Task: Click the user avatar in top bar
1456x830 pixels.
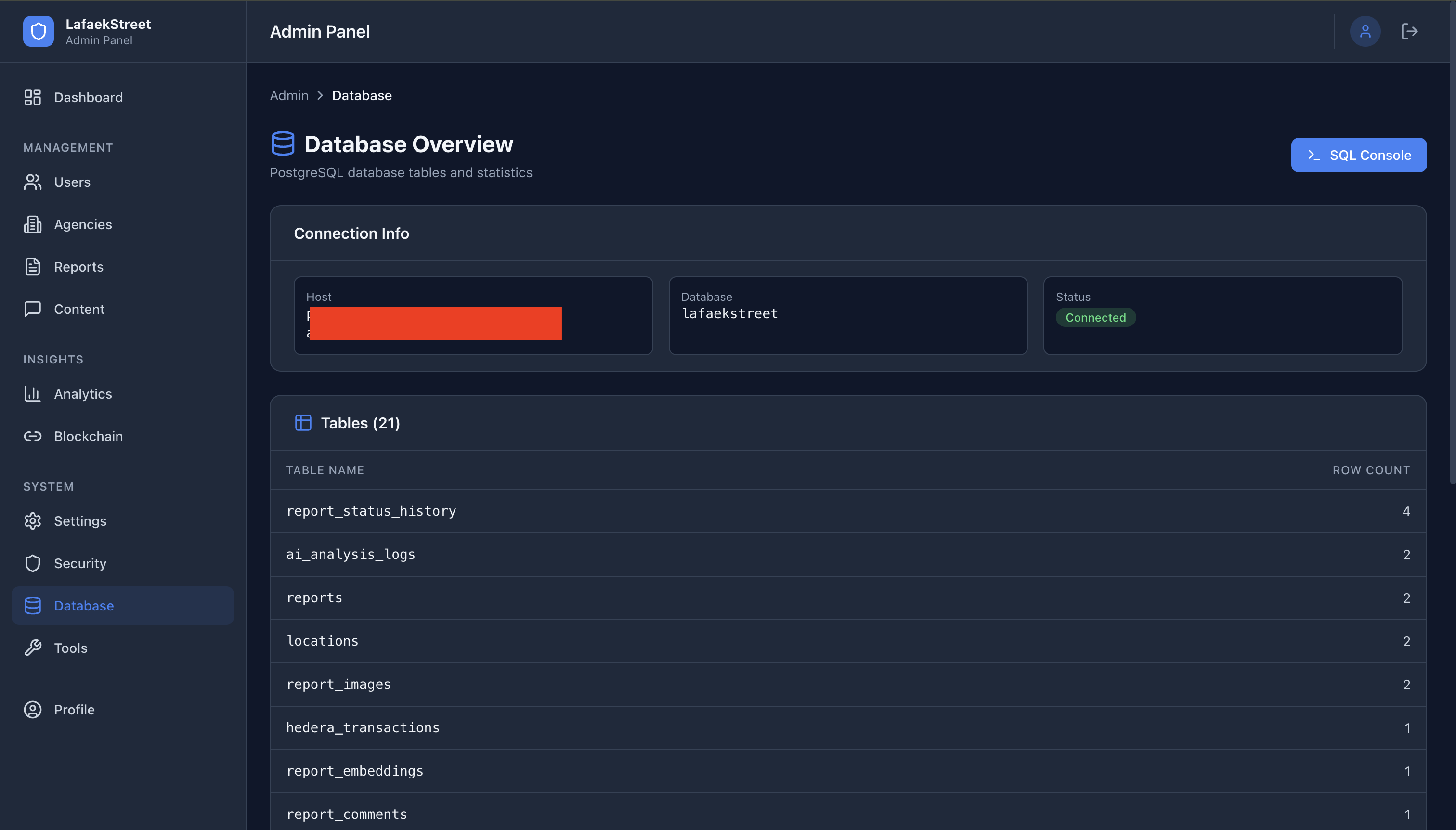Action: [1365, 31]
